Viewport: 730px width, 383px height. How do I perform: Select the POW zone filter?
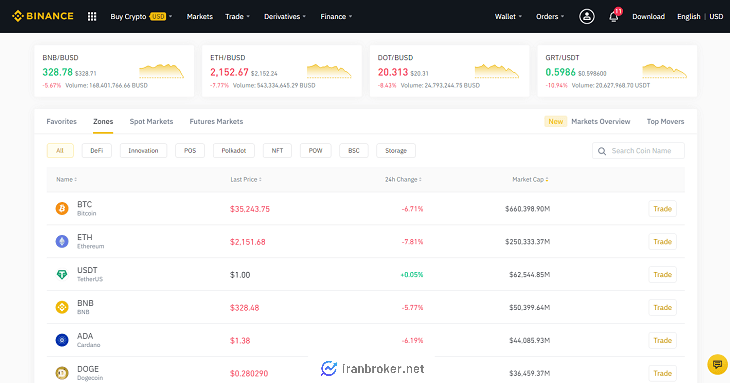click(x=316, y=151)
